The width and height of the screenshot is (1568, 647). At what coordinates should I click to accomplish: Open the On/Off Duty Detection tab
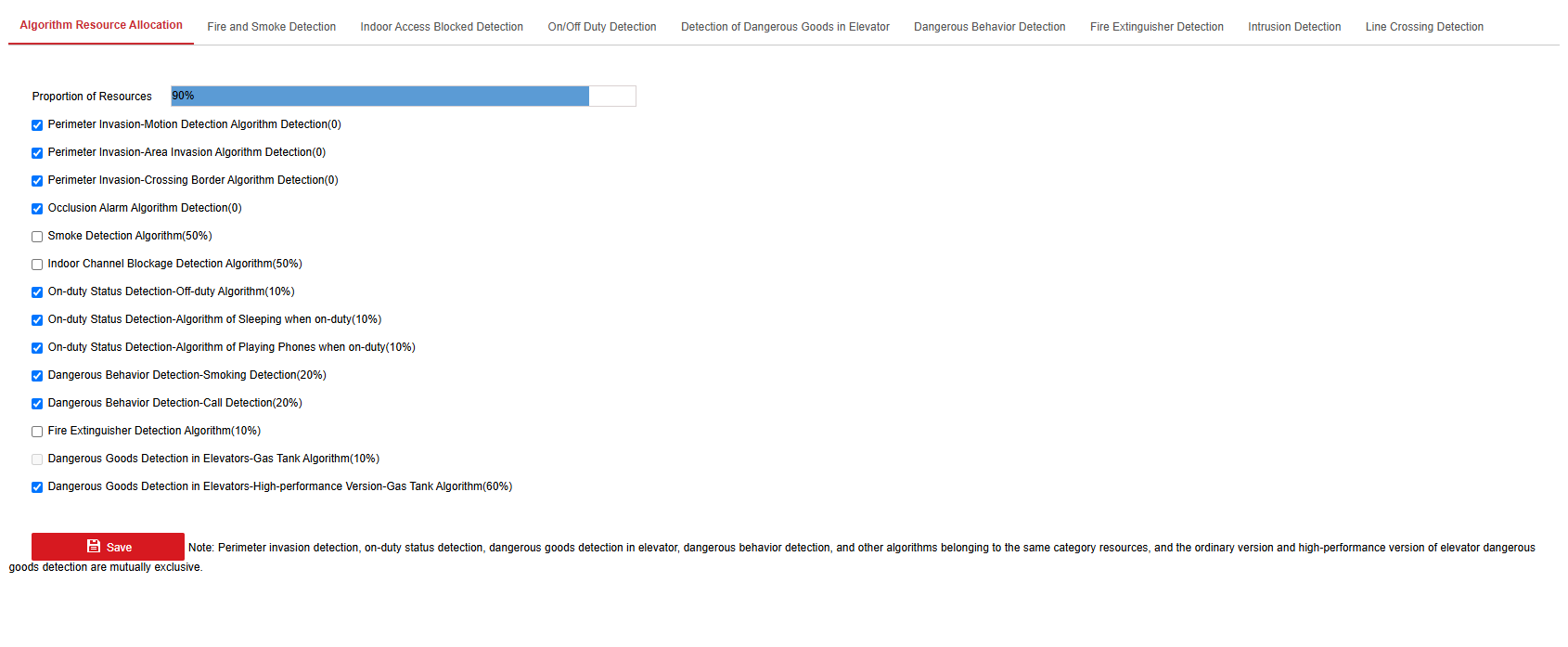coord(601,27)
